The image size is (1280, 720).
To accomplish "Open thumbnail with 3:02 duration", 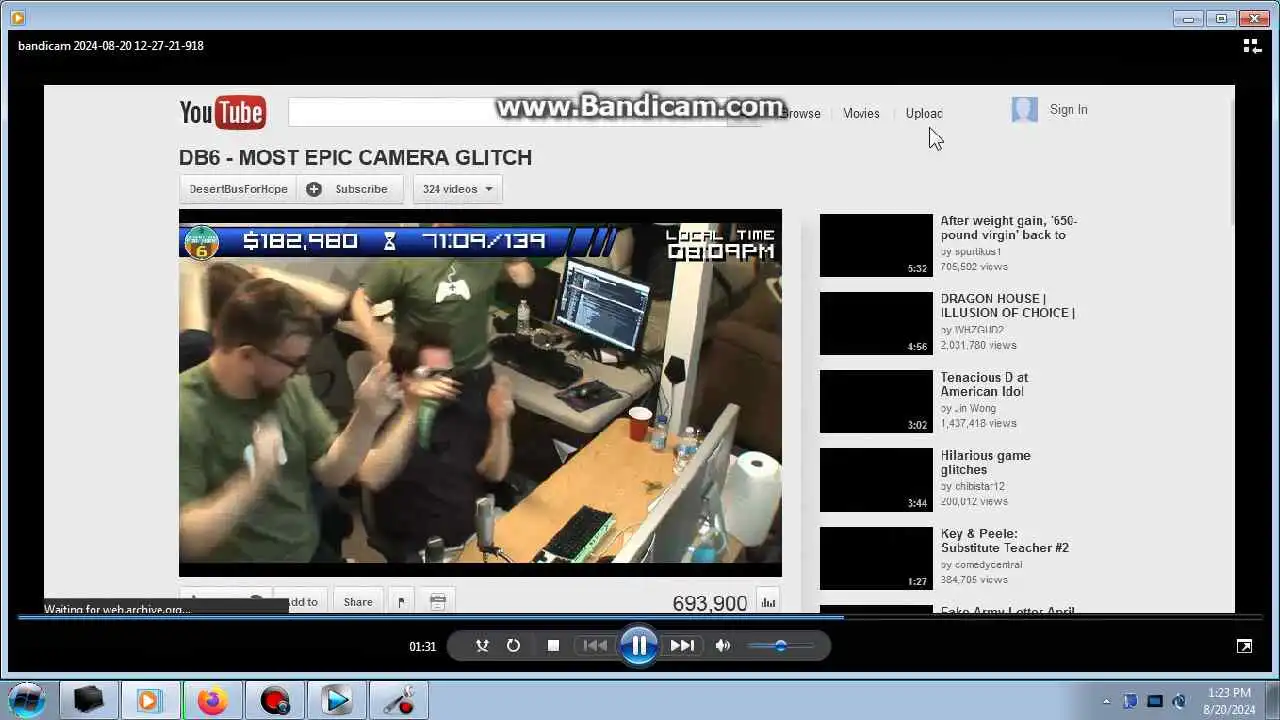I will coord(876,401).
